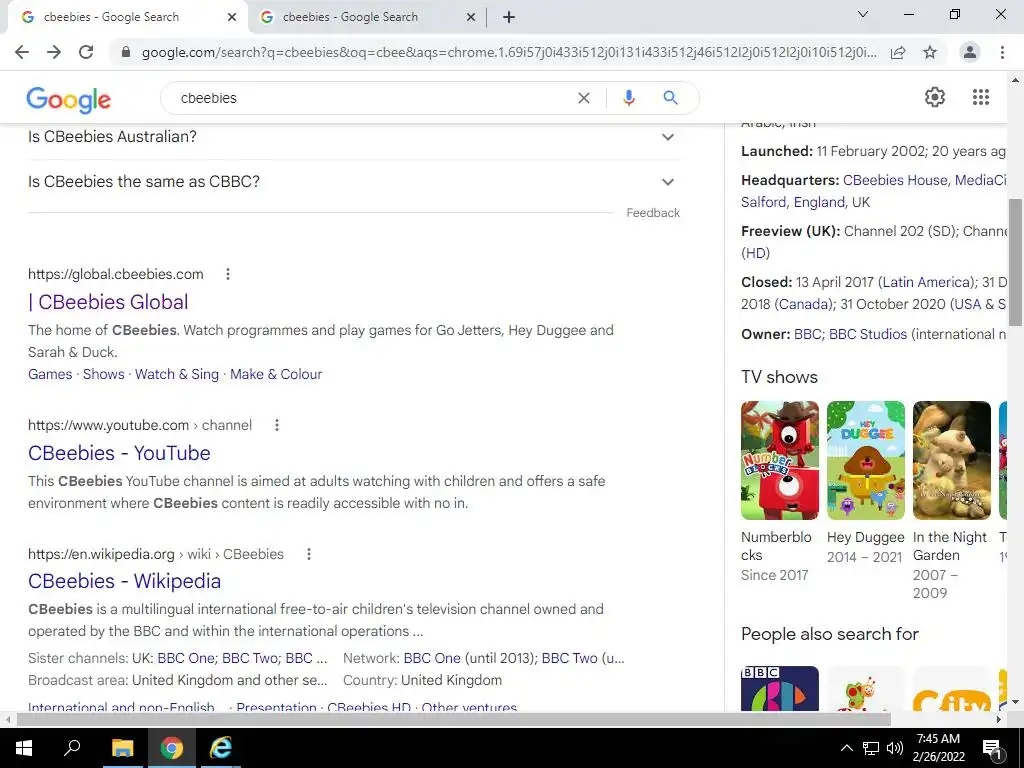Screen dimensions: 1024x768
Task: Click the Google logo
Action: click(69, 99)
